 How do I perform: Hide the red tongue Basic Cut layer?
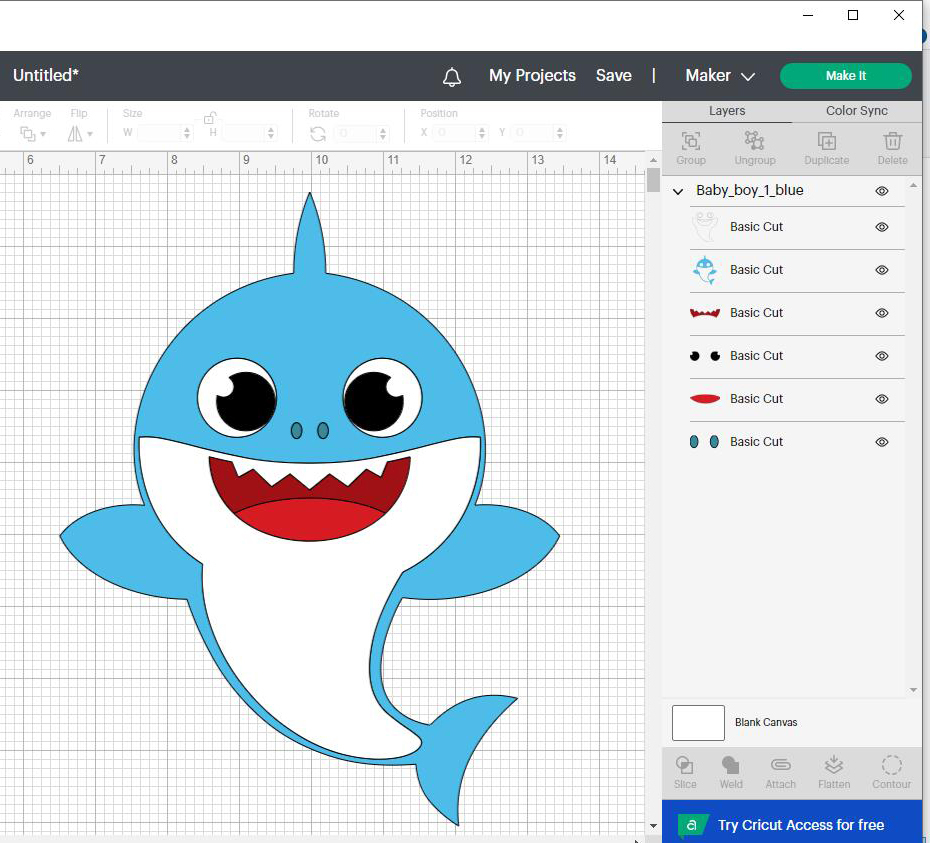tap(882, 399)
